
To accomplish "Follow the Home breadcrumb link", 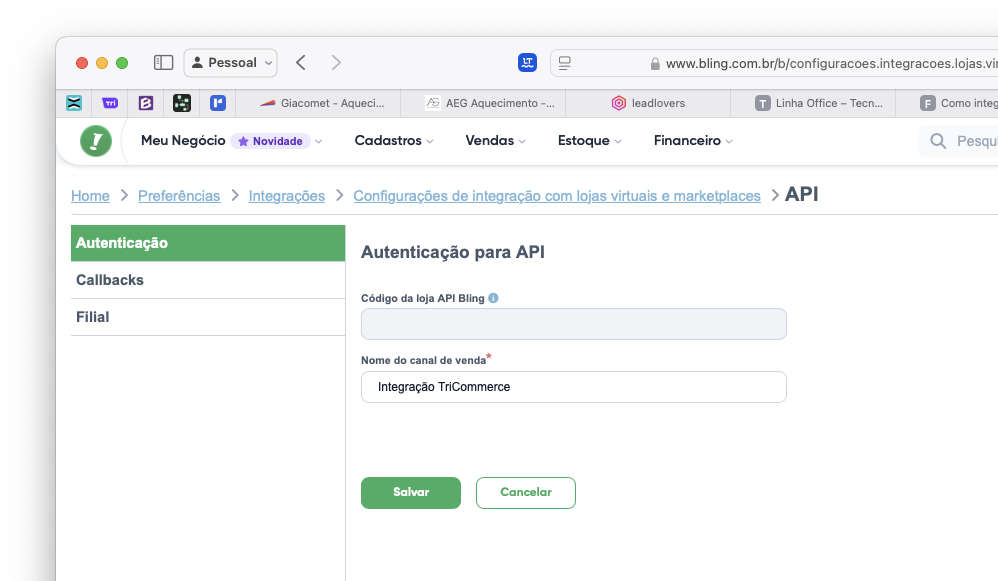I will pos(90,196).
